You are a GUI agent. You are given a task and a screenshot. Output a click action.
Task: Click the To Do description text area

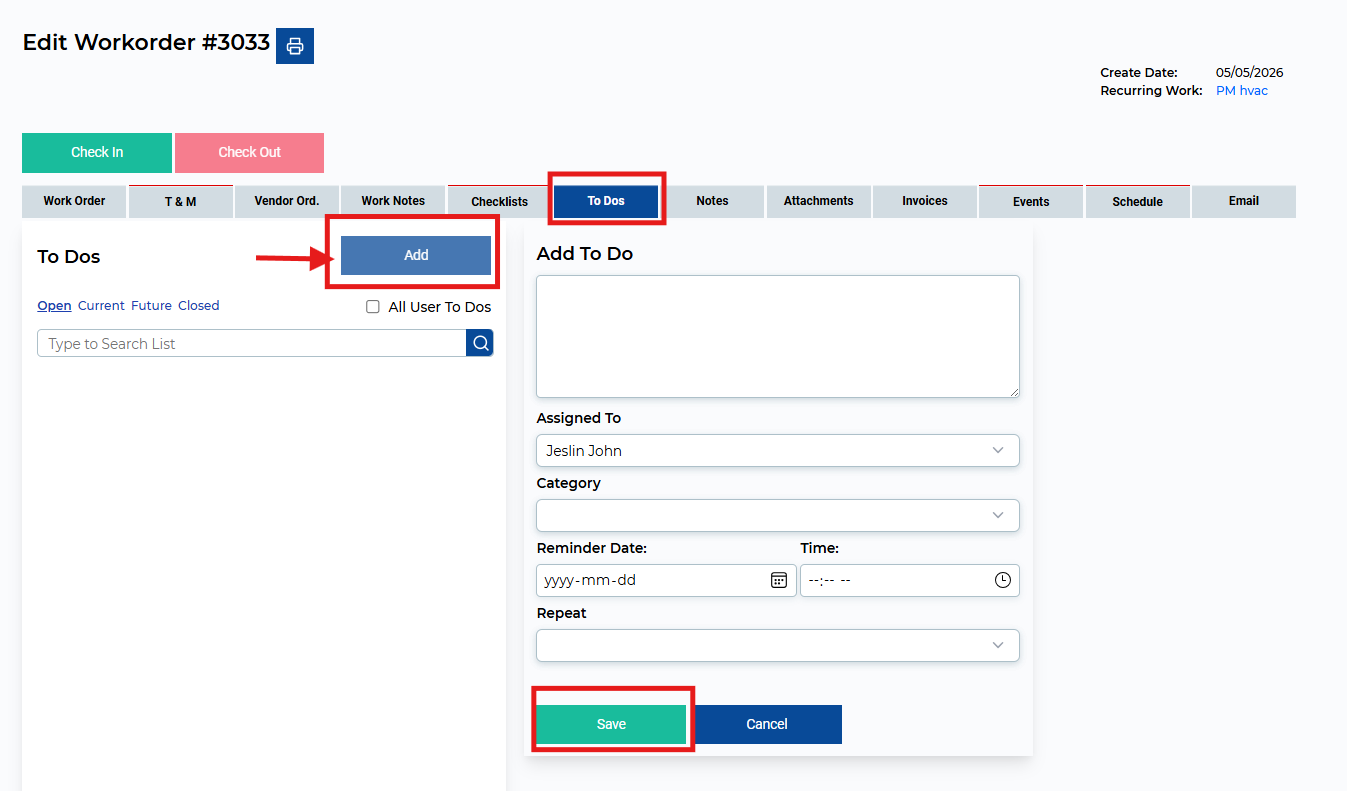(778, 337)
